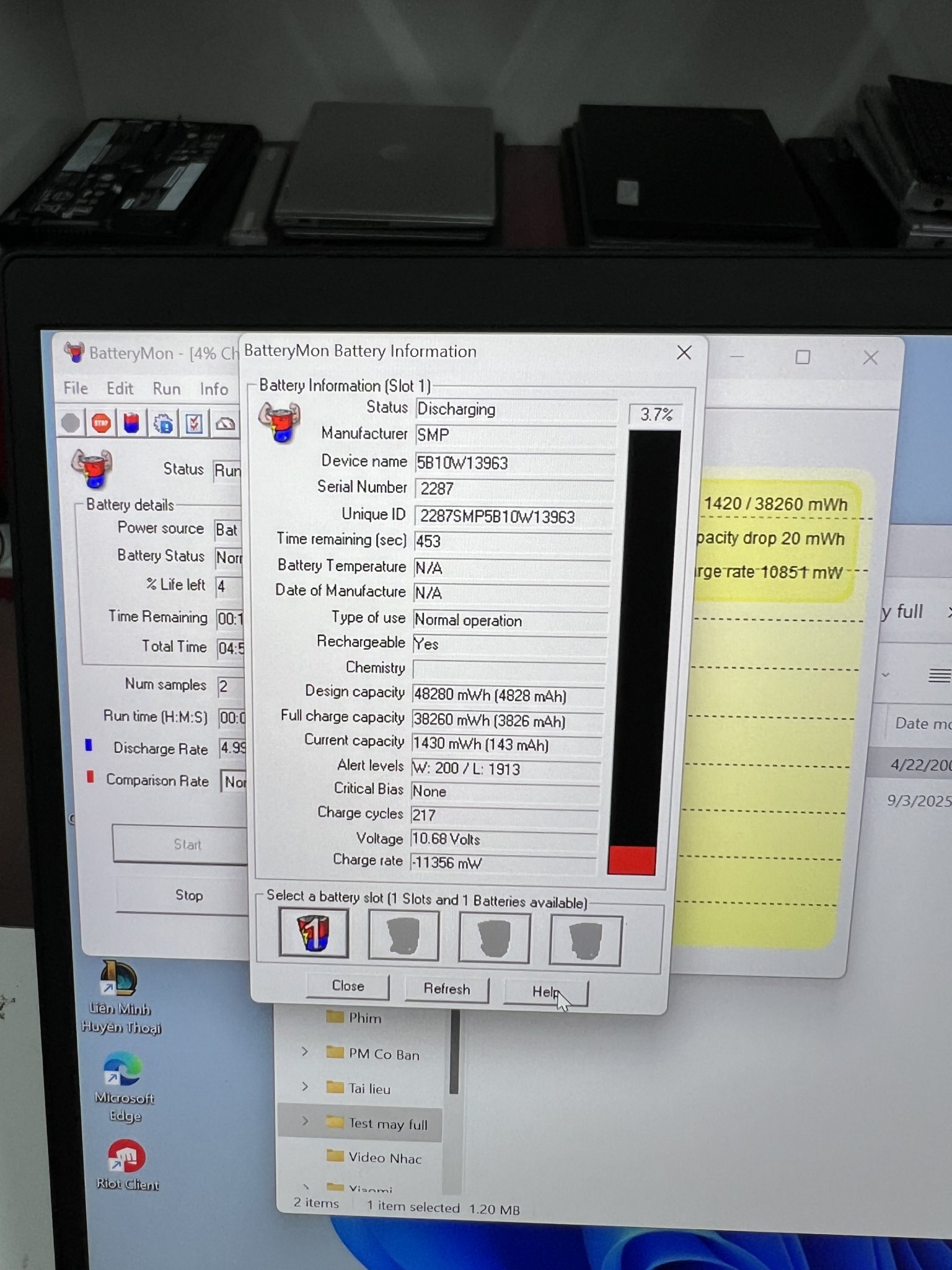This screenshot has width=952, height=1270.
Task: Click the Stop button in BatteryMon window
Action: tap(182, 895)
